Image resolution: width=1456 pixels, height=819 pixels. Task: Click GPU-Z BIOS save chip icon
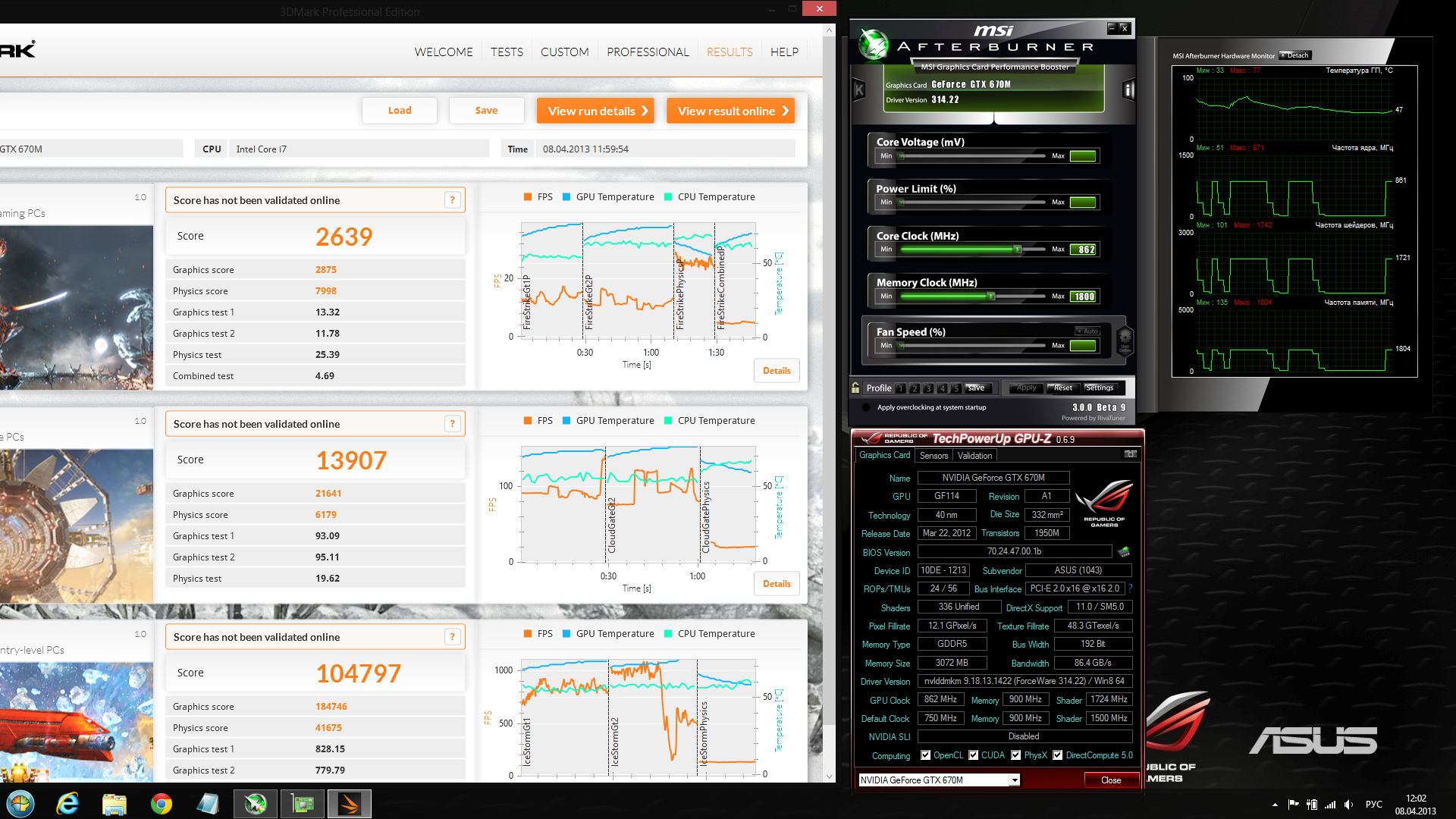point(1124,552)
